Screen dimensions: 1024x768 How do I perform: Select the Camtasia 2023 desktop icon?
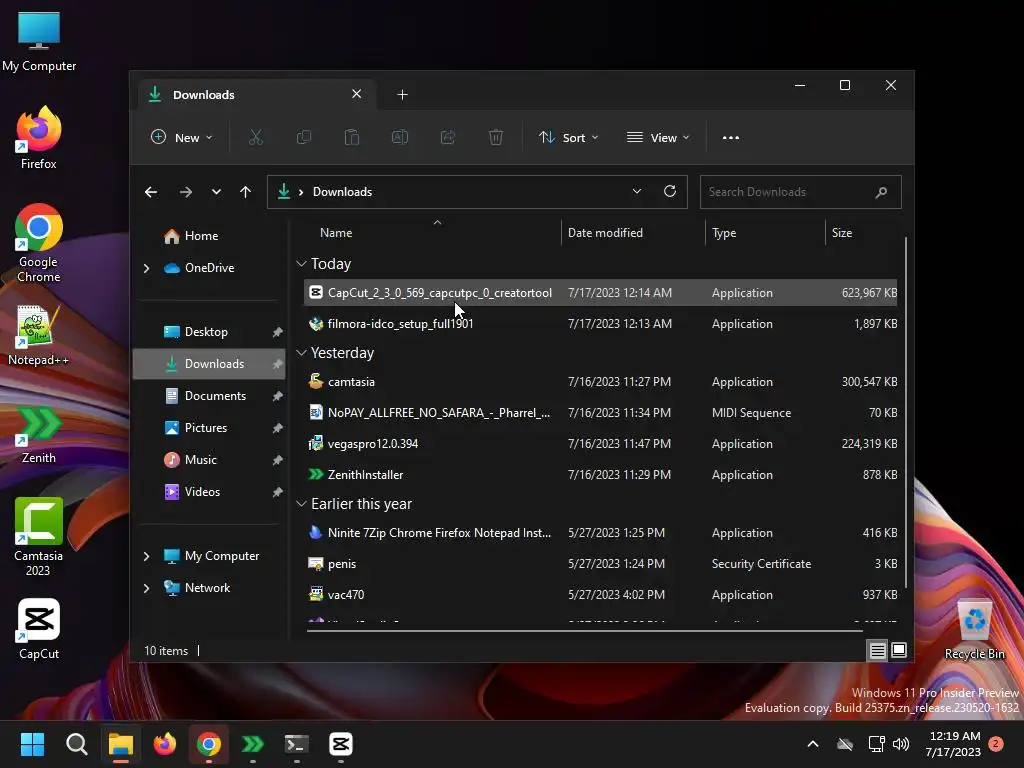(x=39, y=537)
